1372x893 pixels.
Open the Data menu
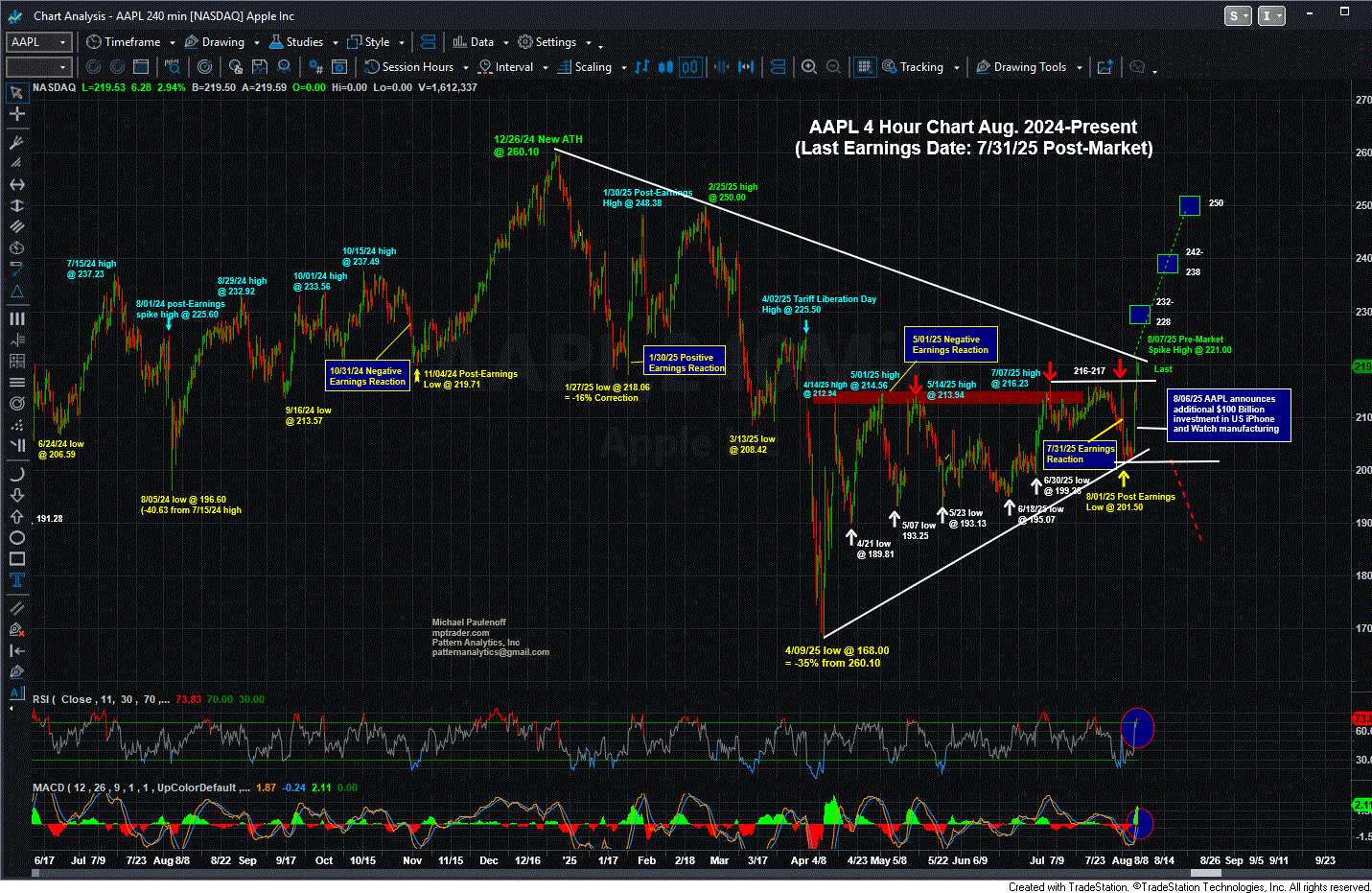point(474,41)
